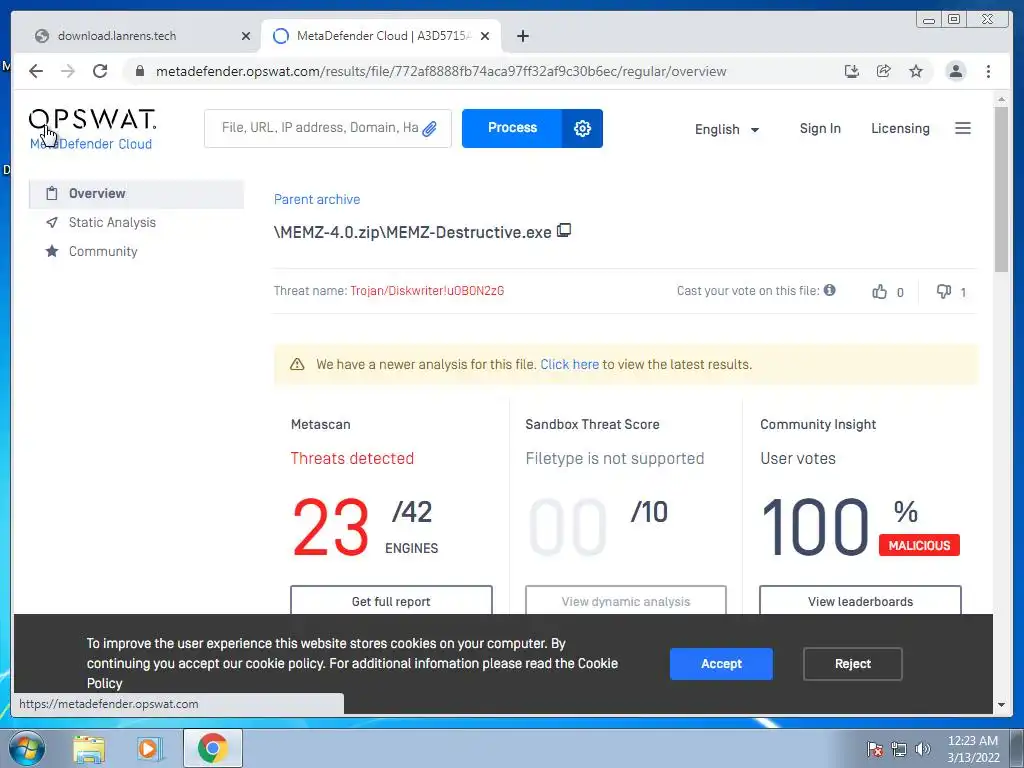Screen dimensions: 1024x768
Task: Click the Trojan/Diskwriter threat name
Action: tap(427, 291)
